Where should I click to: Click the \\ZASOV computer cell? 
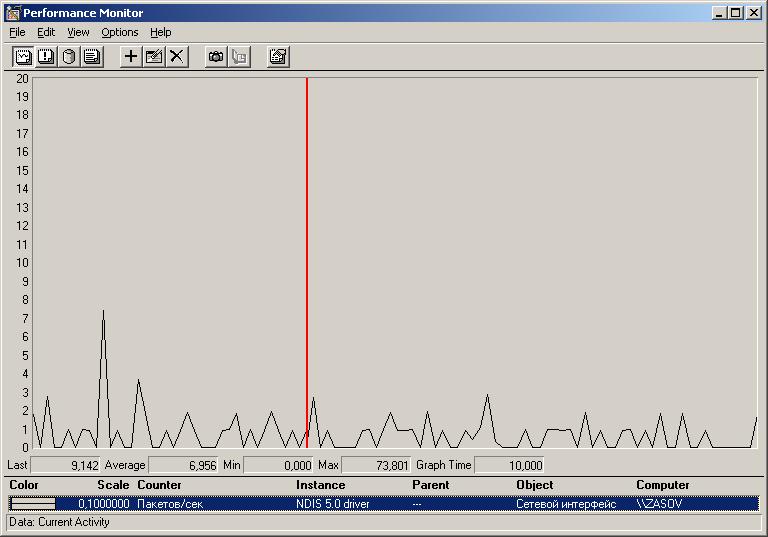pos(659,504)
